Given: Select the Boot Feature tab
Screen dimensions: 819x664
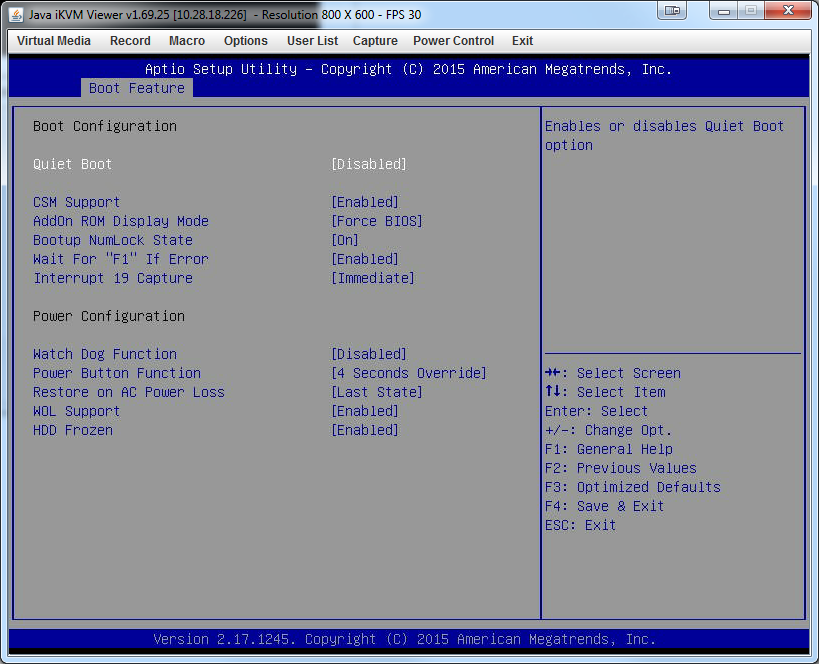Looking at the screenshot, I should coord(137,88).
